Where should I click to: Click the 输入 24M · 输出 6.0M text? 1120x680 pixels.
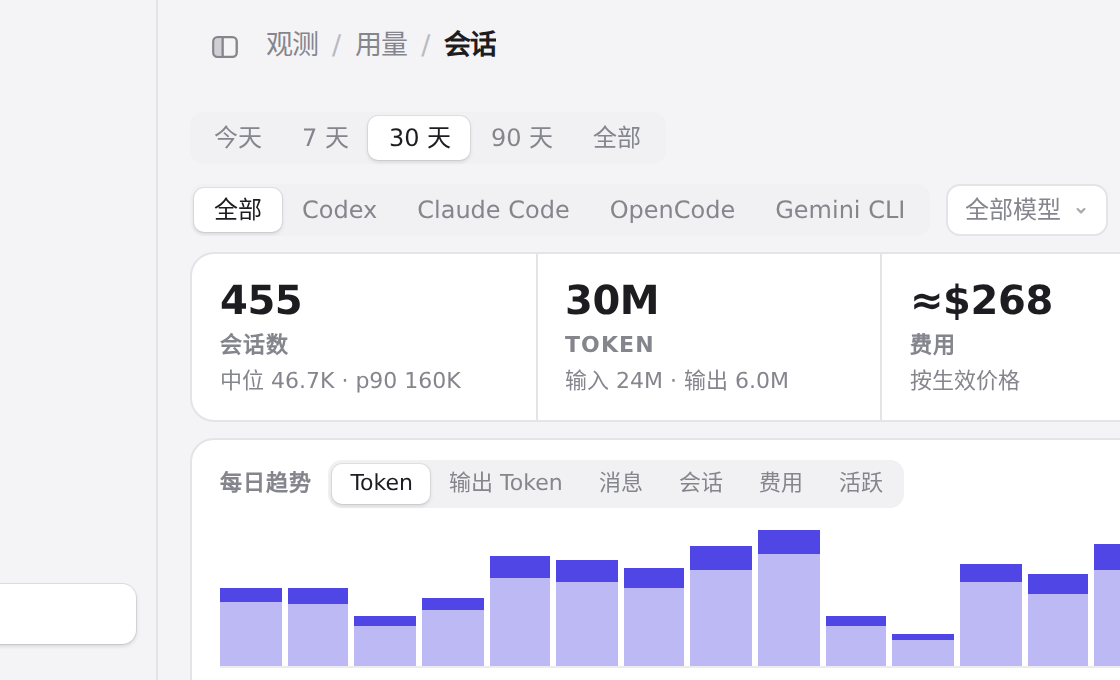tap(676, 380)
